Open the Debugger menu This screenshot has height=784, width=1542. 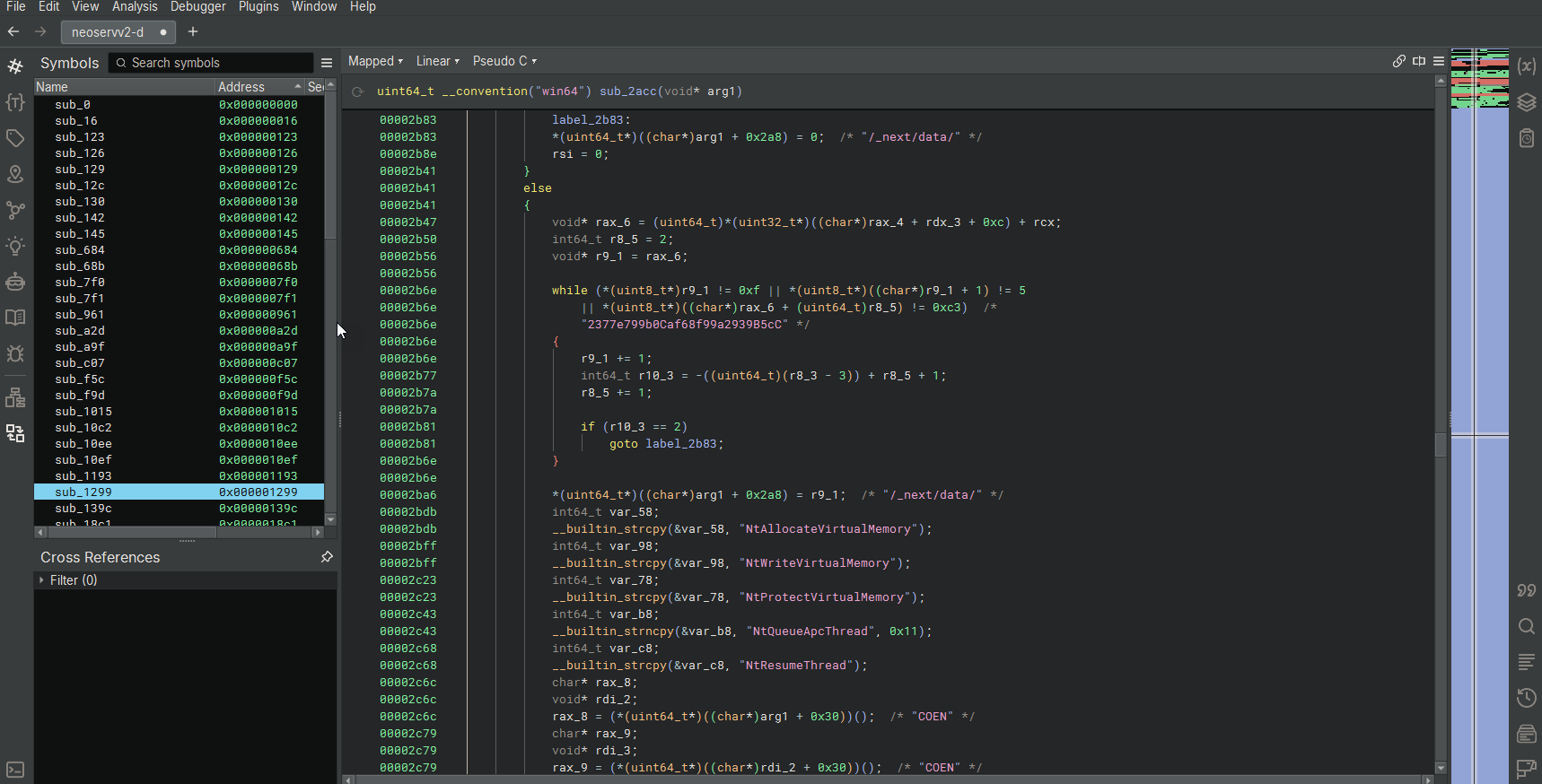pos(198,6)
